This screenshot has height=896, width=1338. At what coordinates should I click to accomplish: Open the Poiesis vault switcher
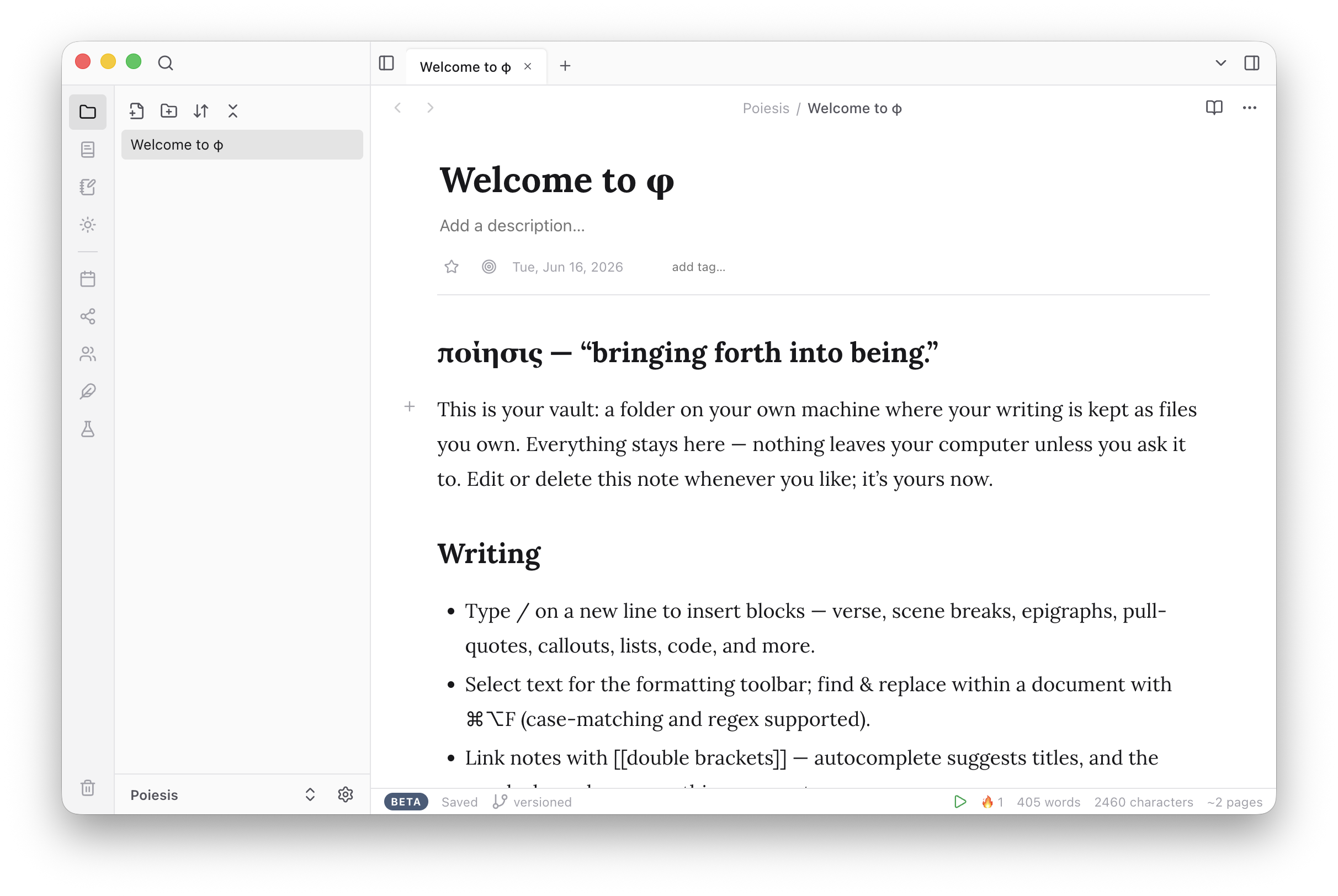(222, 795)
